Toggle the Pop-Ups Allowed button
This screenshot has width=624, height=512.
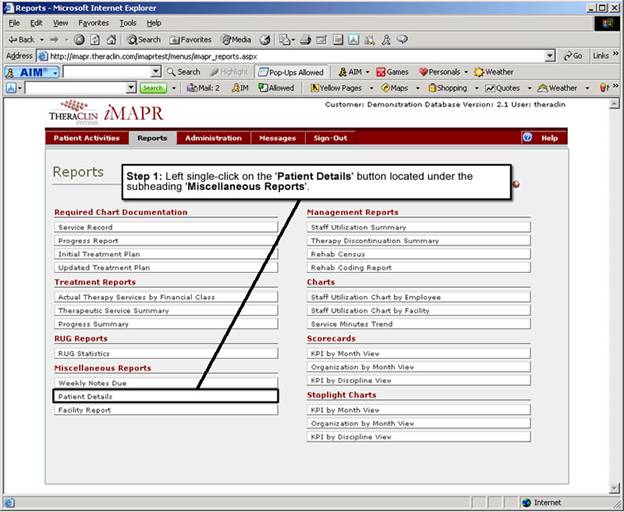point(290,72)
